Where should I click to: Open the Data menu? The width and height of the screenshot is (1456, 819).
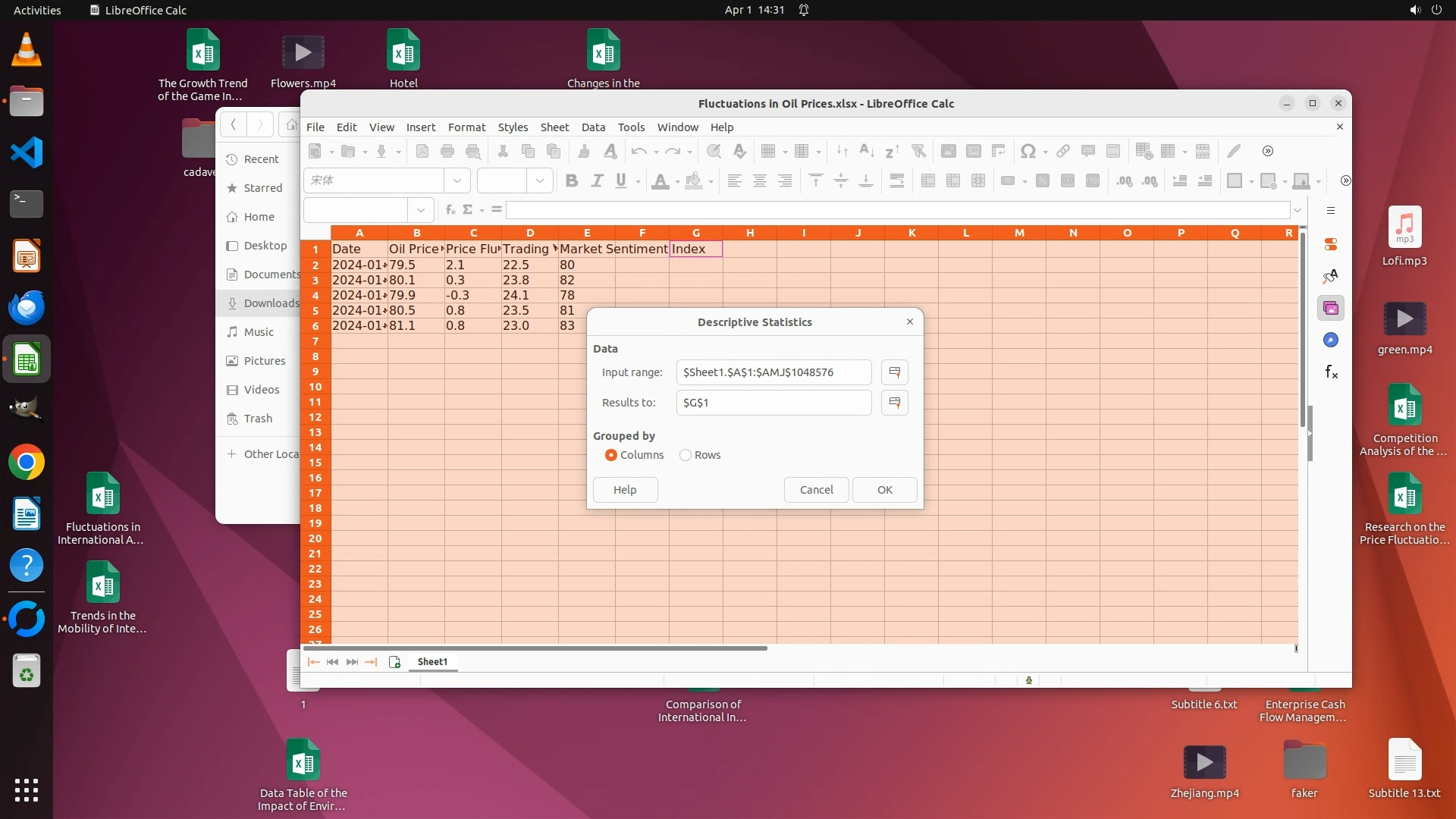[593, 127]
